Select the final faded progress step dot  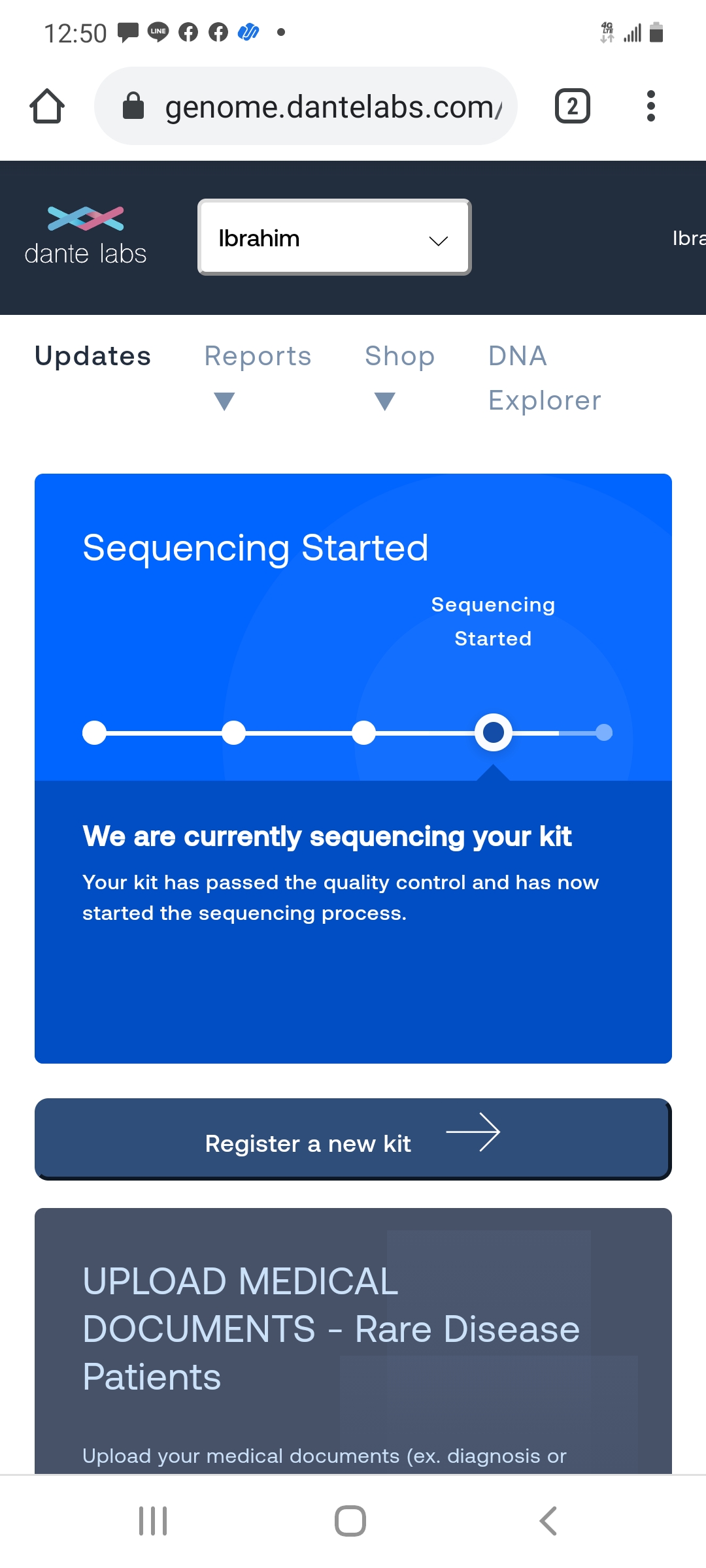(x=605, y=732)
